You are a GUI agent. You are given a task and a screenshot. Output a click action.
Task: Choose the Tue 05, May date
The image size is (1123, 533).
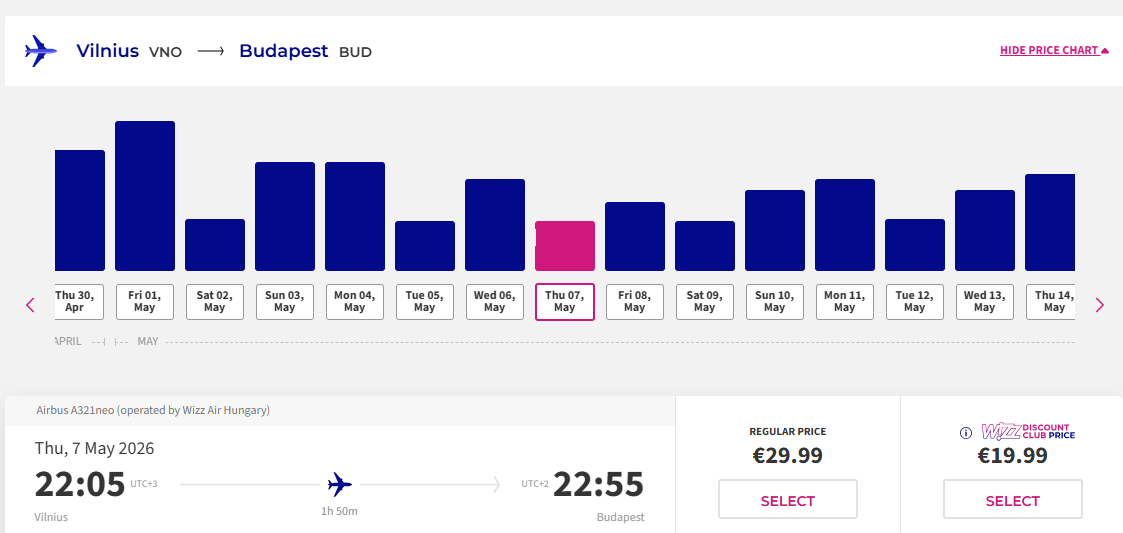coord(425,302)
